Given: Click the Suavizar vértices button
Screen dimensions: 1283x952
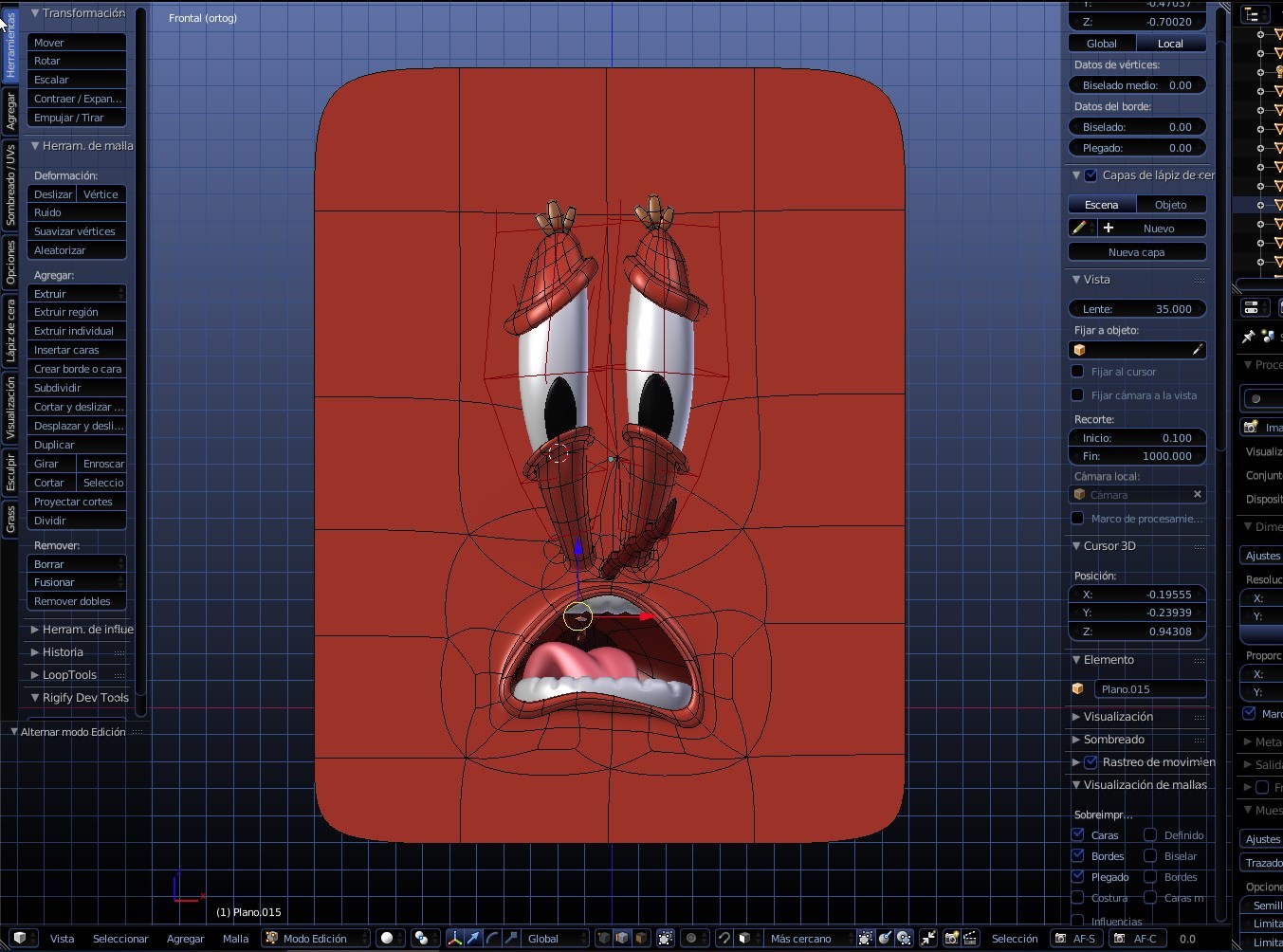Looking at the screenshot, I should tap(76, 230).
